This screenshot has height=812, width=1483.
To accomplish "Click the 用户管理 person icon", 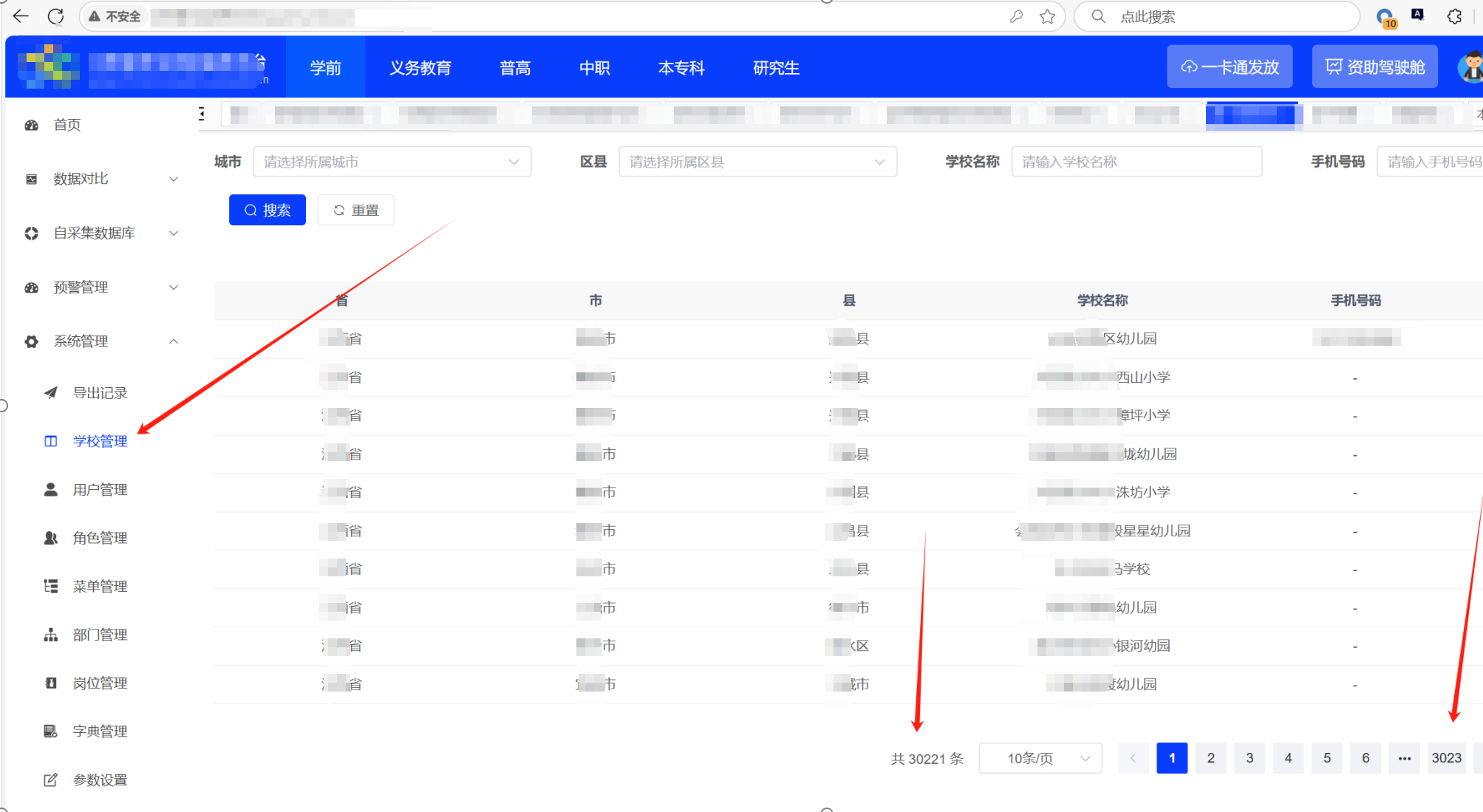I will point(50,489).
